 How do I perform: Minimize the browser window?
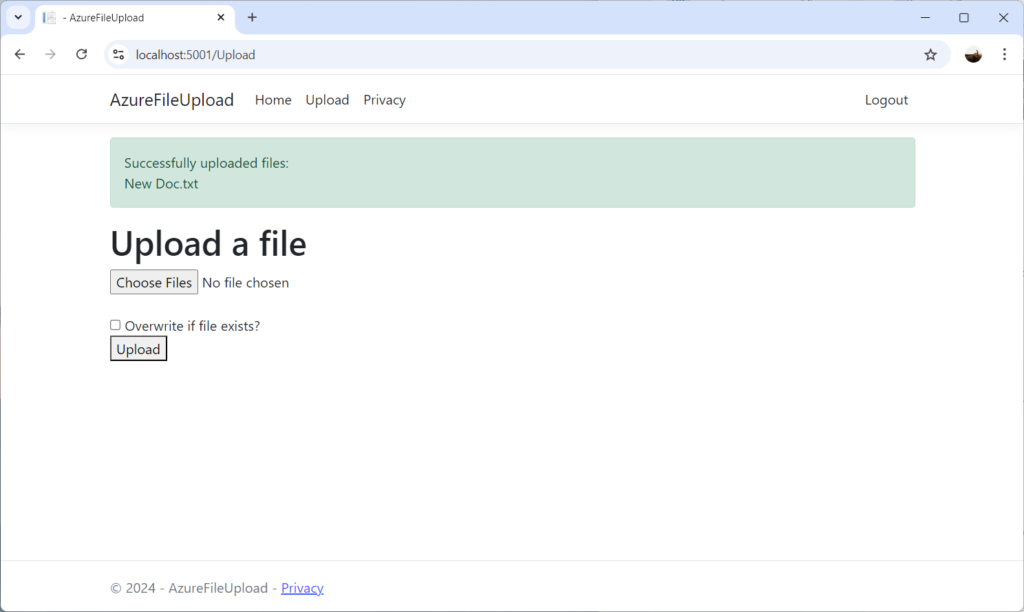click(925, 18)
